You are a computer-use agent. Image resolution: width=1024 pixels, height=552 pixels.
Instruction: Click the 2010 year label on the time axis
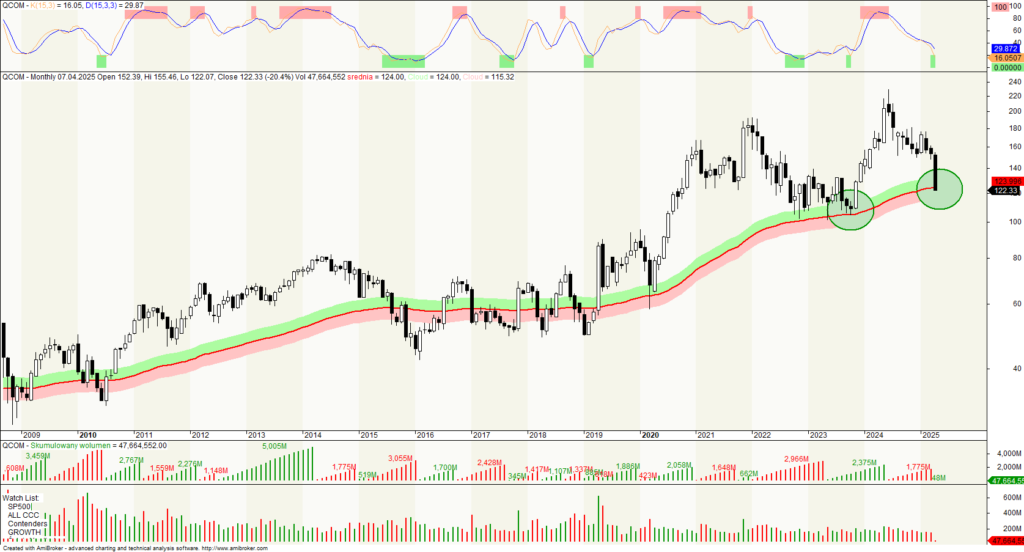[x=88, y=436]
